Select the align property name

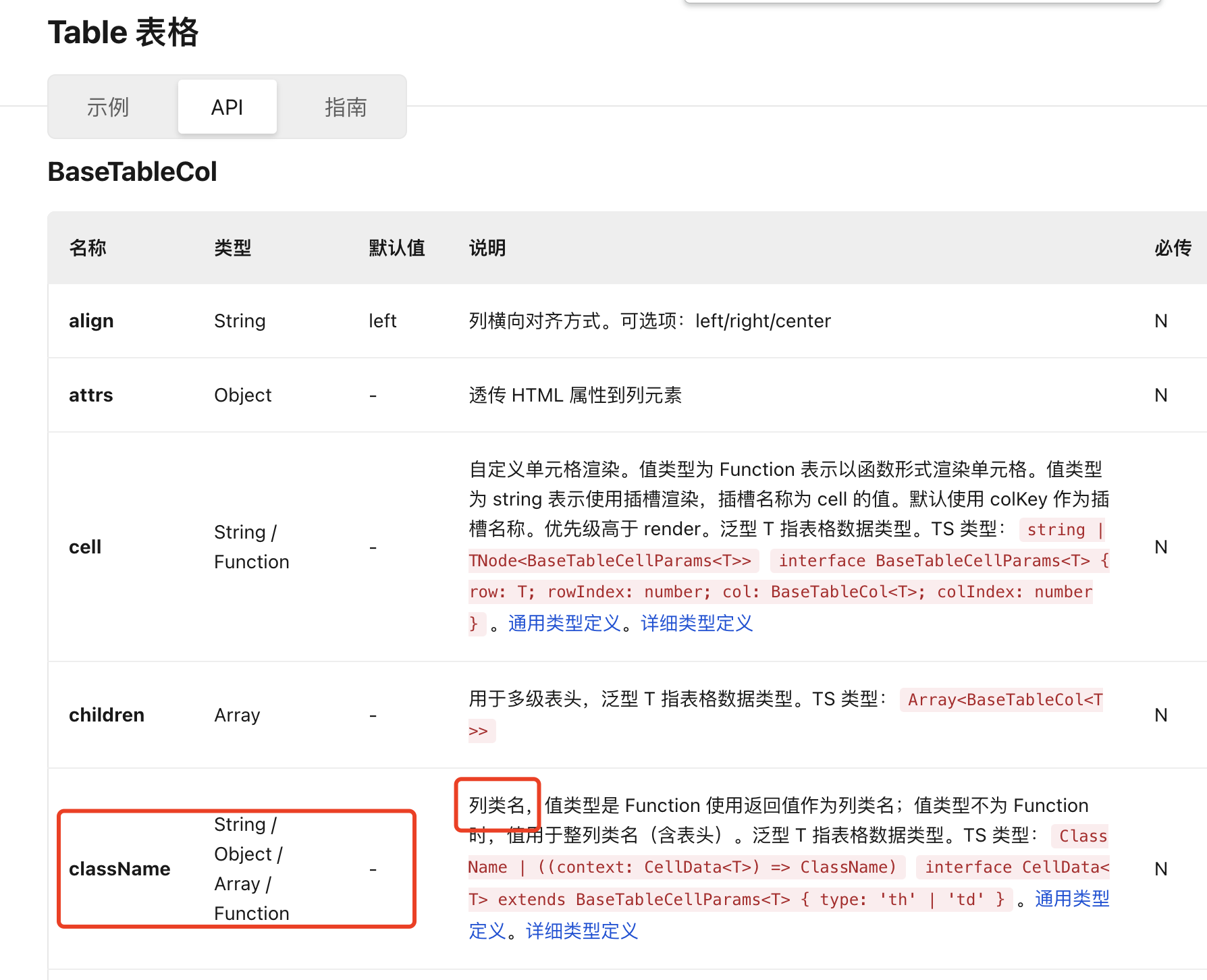pos(91,321)
